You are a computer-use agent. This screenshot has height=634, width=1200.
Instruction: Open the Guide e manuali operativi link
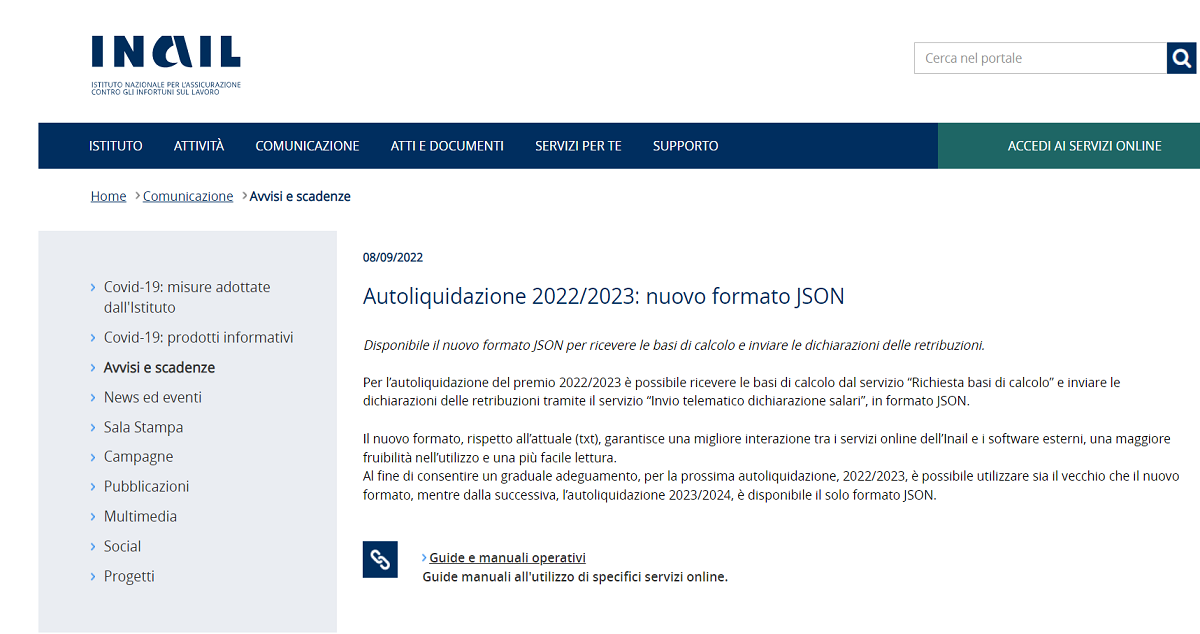click(x=507, y=557)
